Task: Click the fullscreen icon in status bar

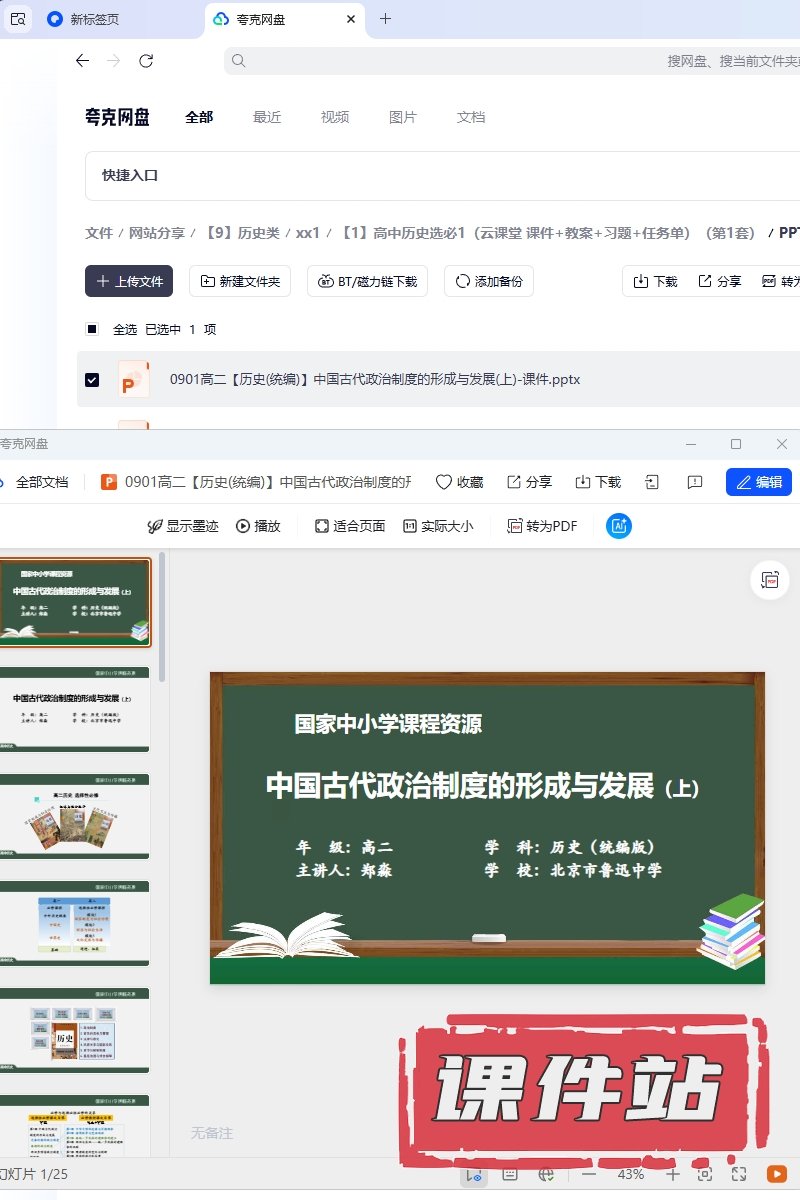Action: 739,1174
